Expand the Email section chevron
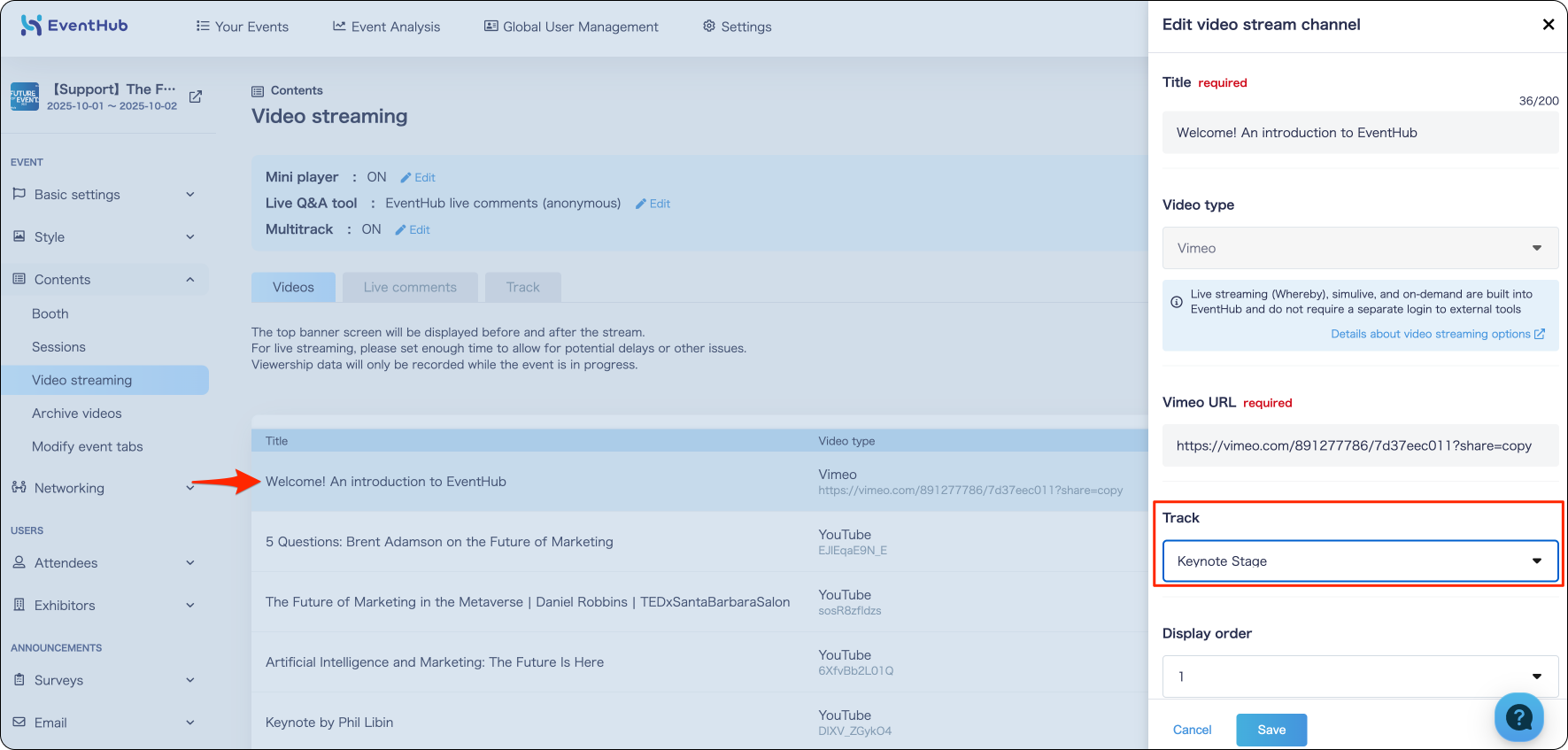 click(190, 722)
